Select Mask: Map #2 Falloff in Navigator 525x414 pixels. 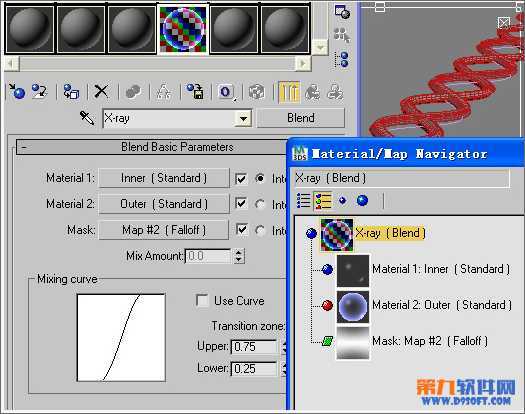(x=430, y=341)
